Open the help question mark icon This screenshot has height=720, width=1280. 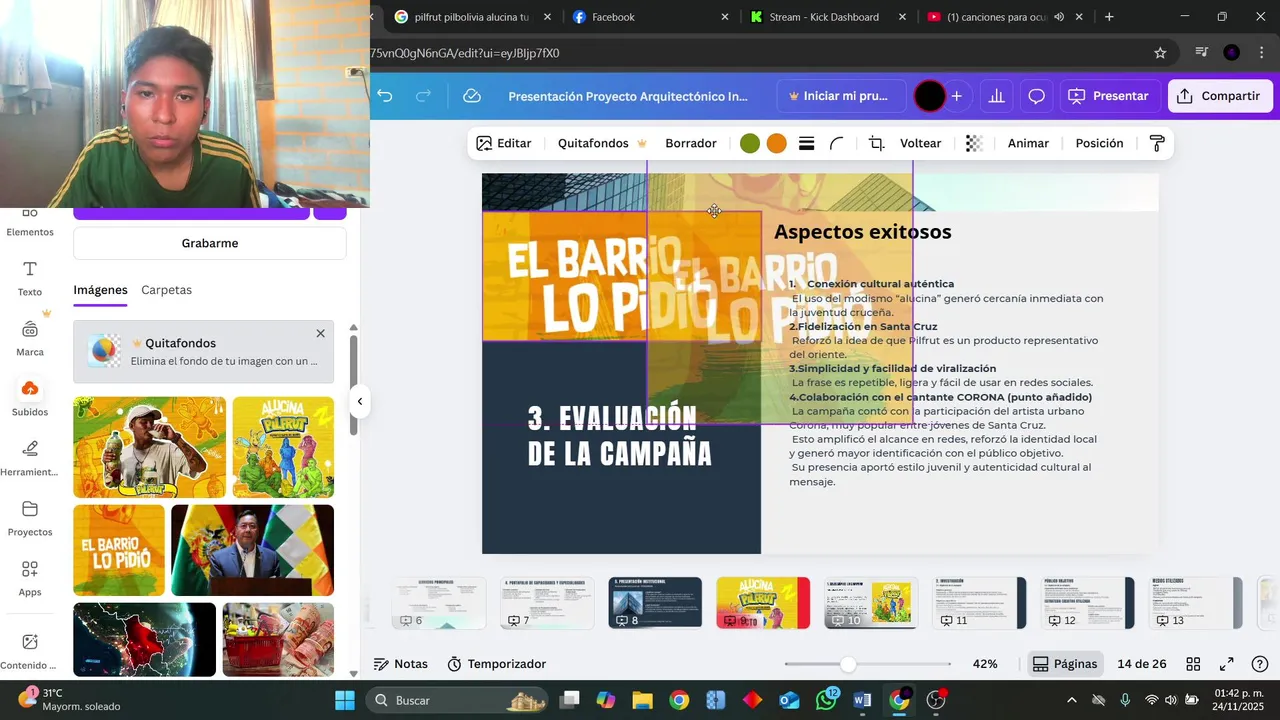point(1260,664)
